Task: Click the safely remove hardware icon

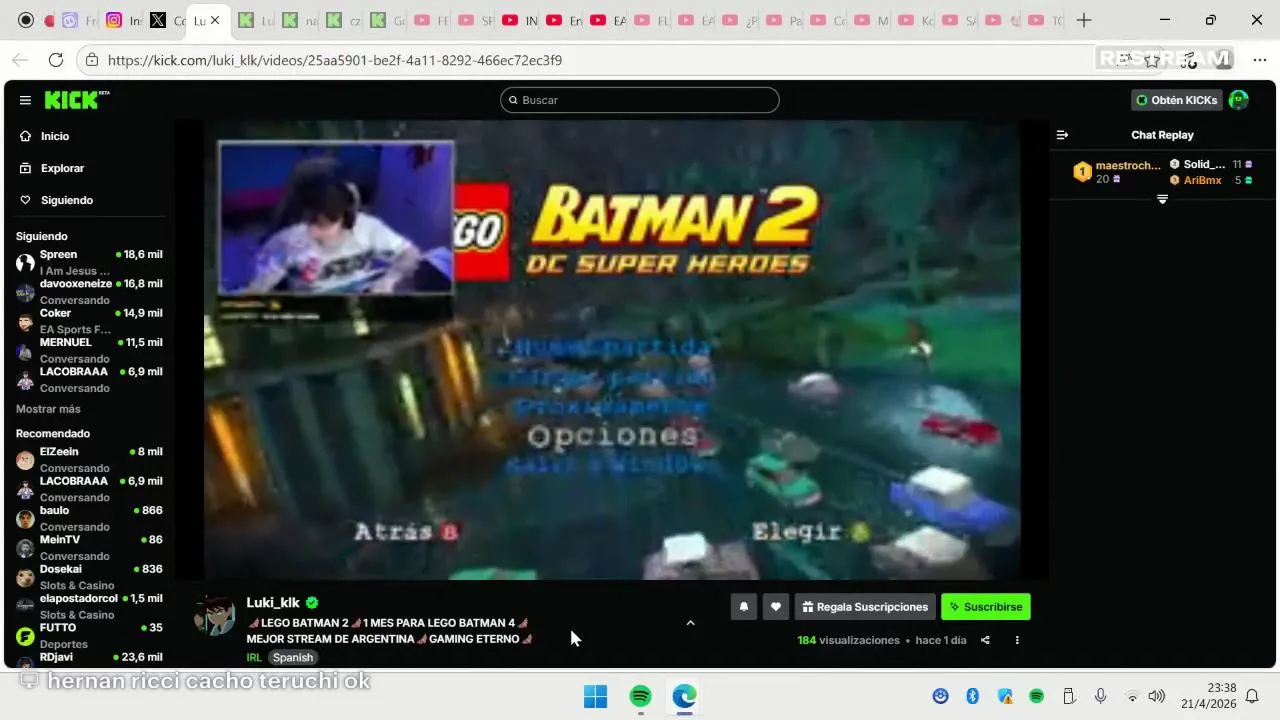Action: [x=1068, y=696]
